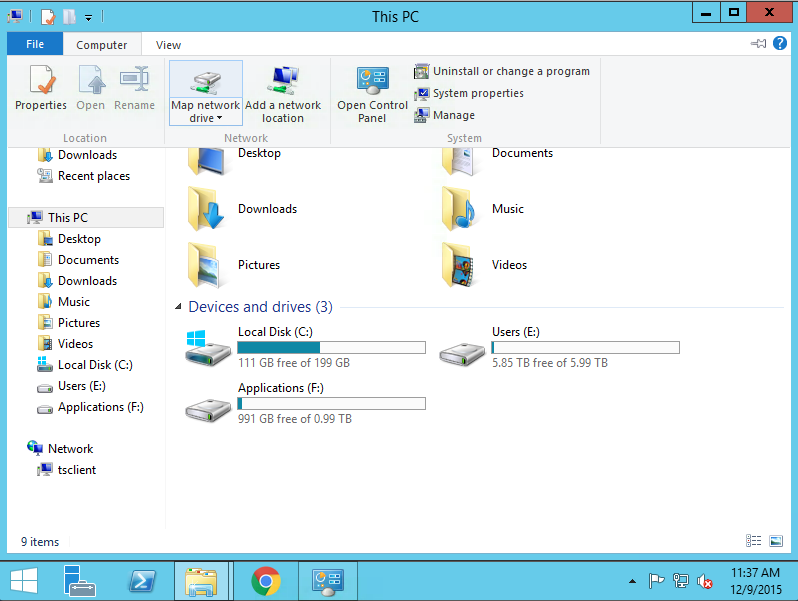
Task: Click Control Panel taskbar icon
Action: click(327, 581)
